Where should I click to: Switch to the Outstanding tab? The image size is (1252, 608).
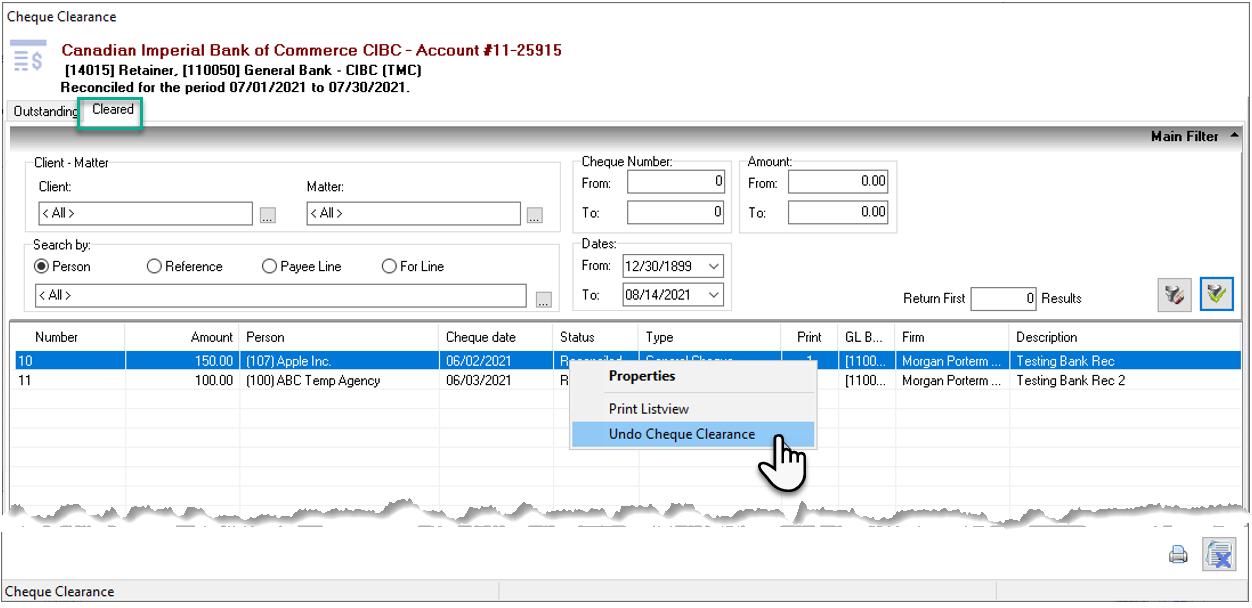coord(46,112)
